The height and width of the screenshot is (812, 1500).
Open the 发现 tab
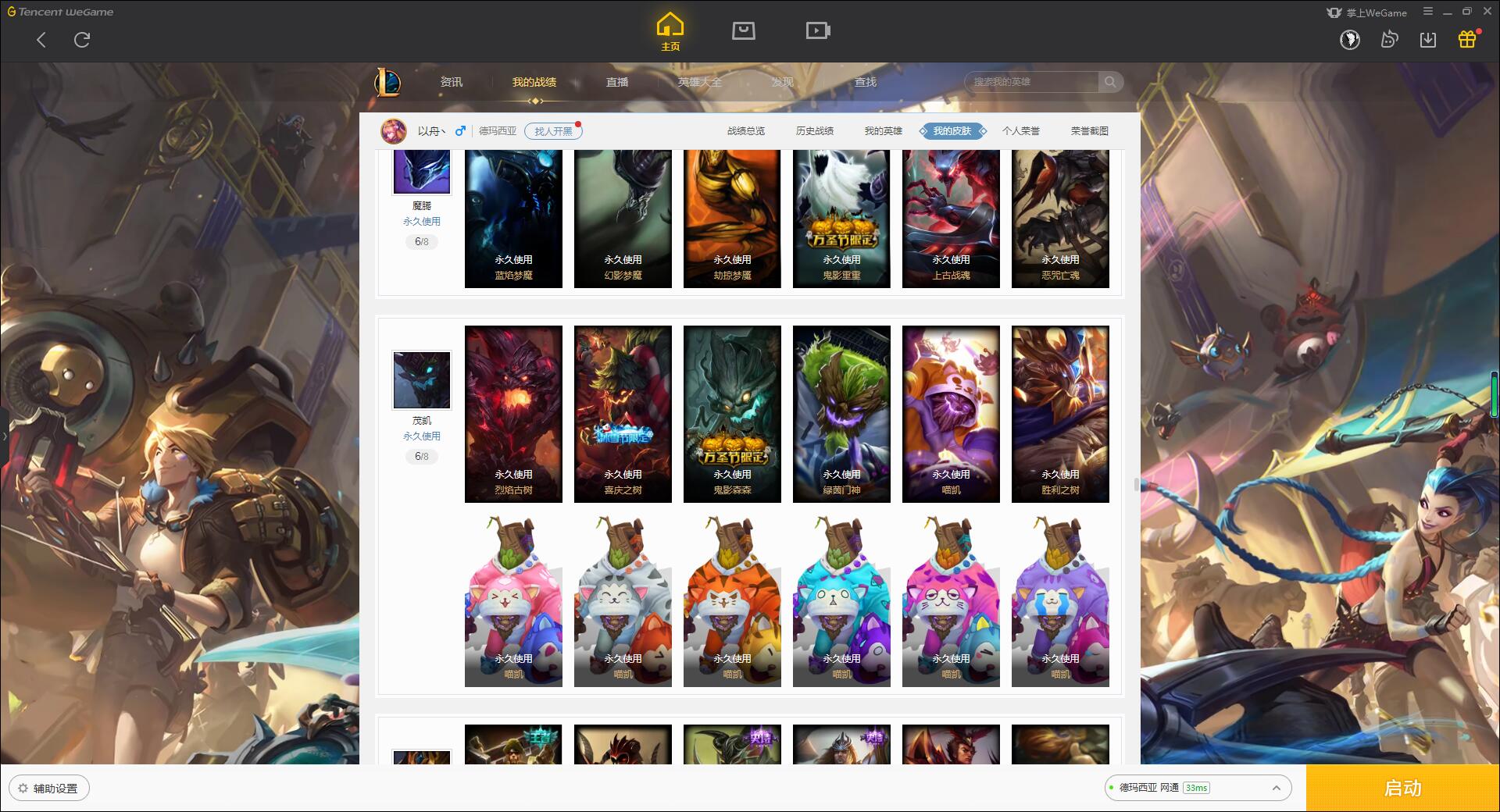[x=782, y=82]
